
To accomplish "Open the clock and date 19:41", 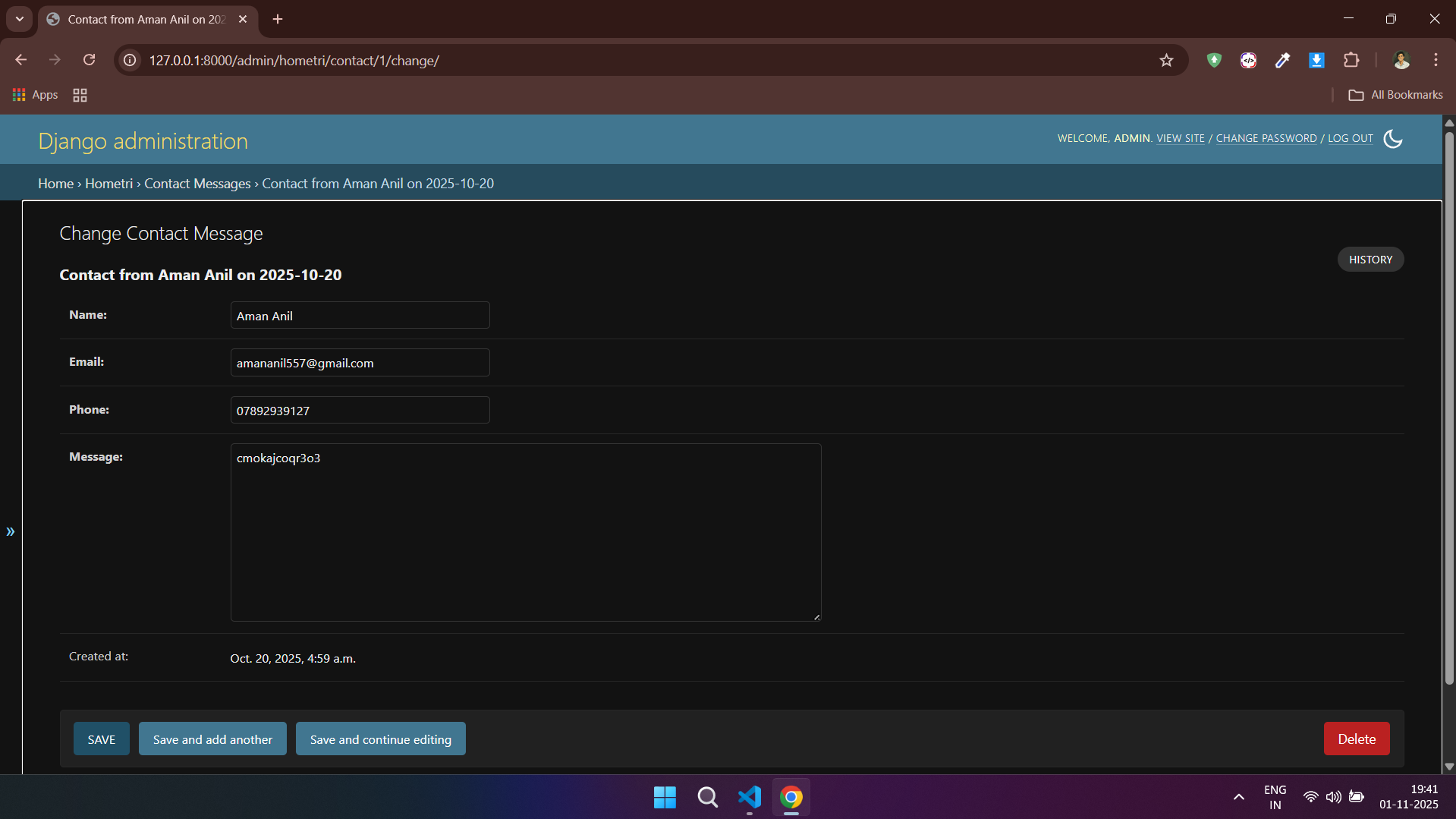I will tap(1409, 797).
